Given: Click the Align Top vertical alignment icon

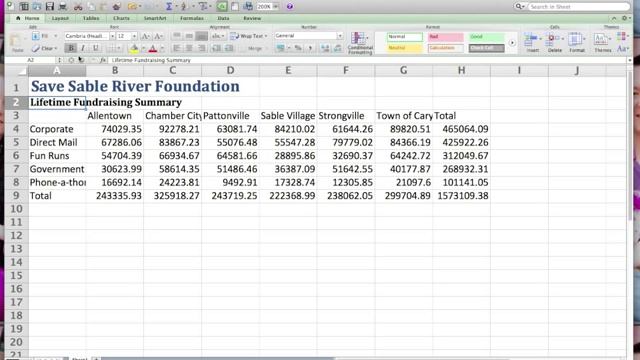Looking at the screenshot, I should point(177,36).
